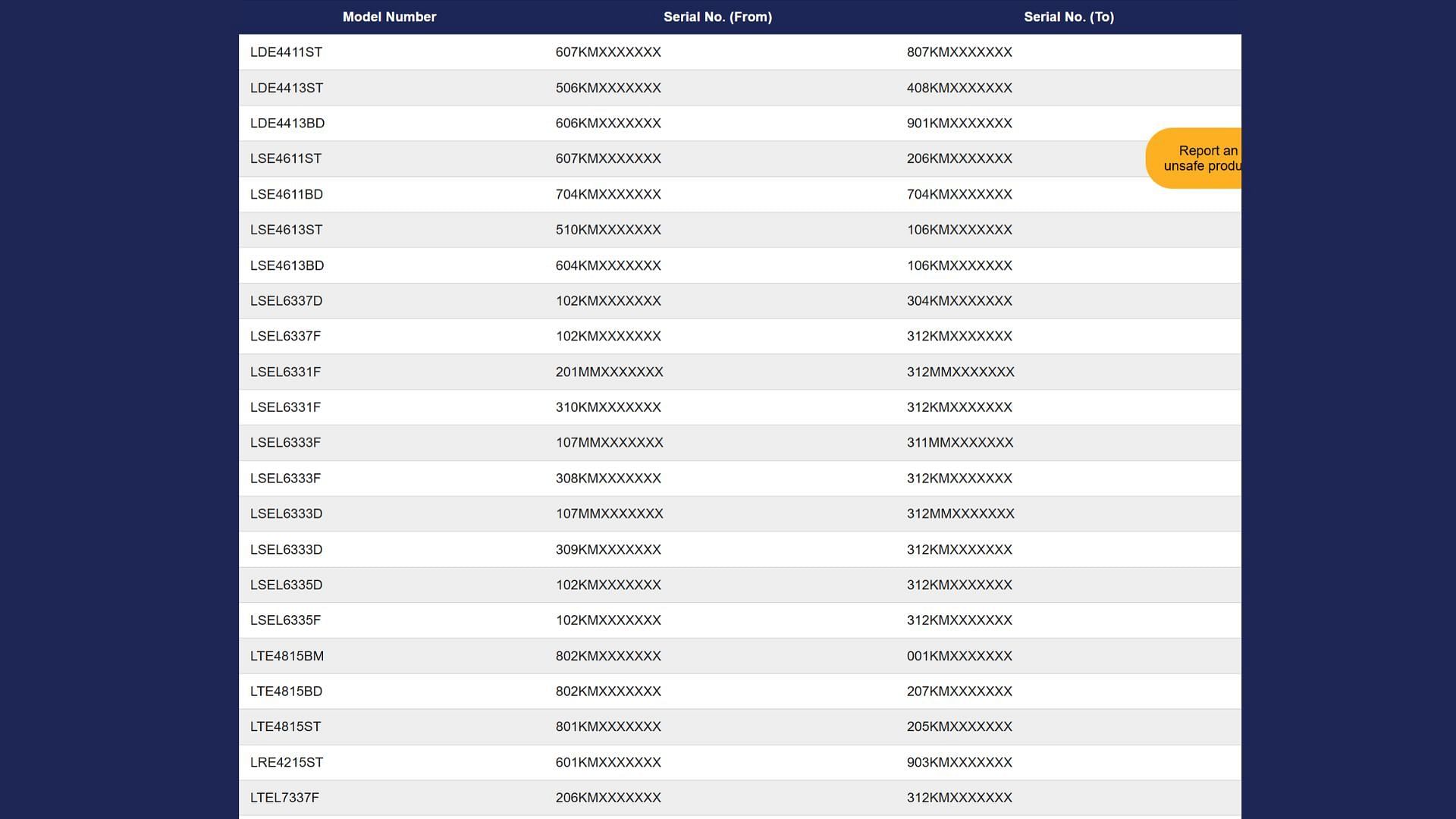Click the 'Serial No. (From)' column header

tap(717, 17)
